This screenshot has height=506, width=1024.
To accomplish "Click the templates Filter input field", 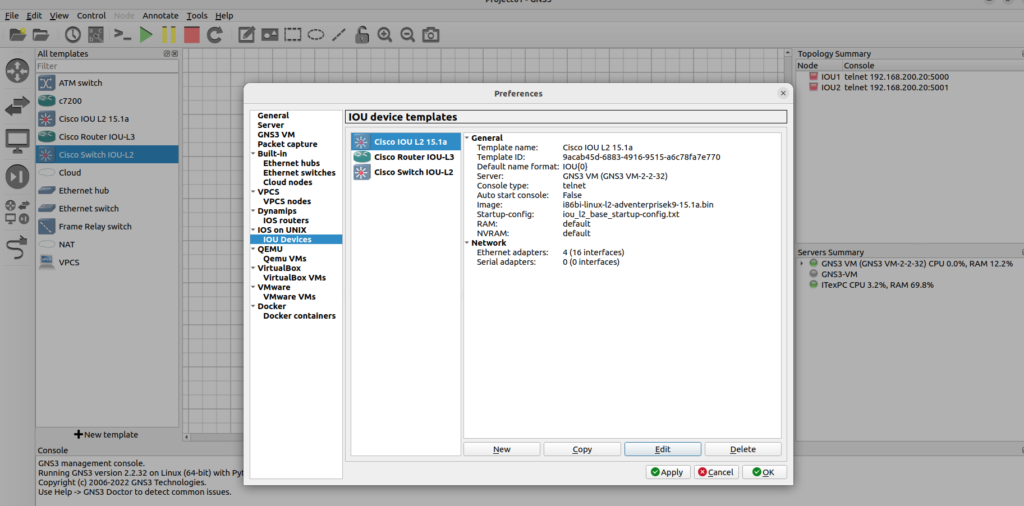I will pos(106,66).
